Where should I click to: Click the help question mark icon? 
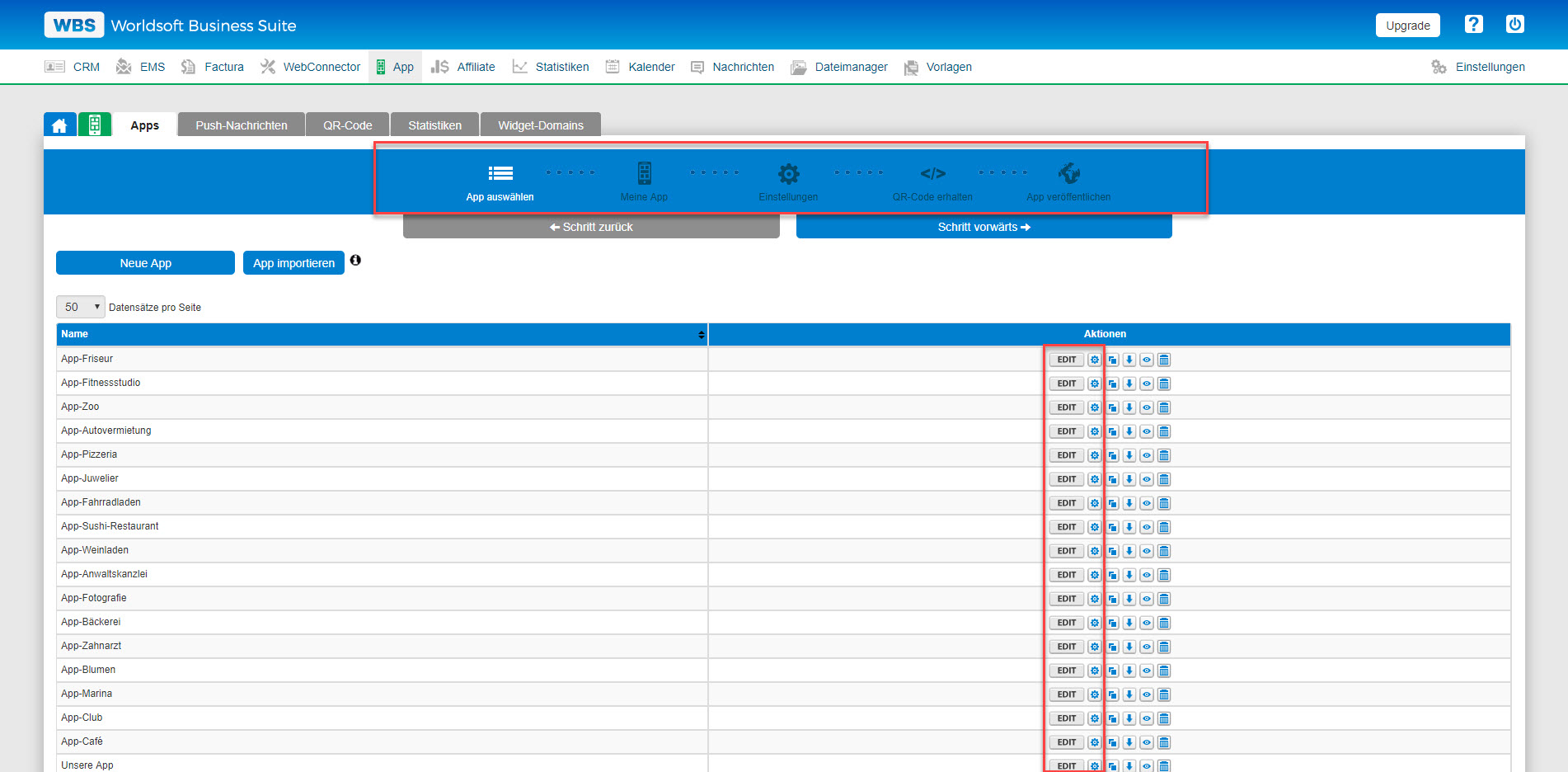tap(1473, 24)
